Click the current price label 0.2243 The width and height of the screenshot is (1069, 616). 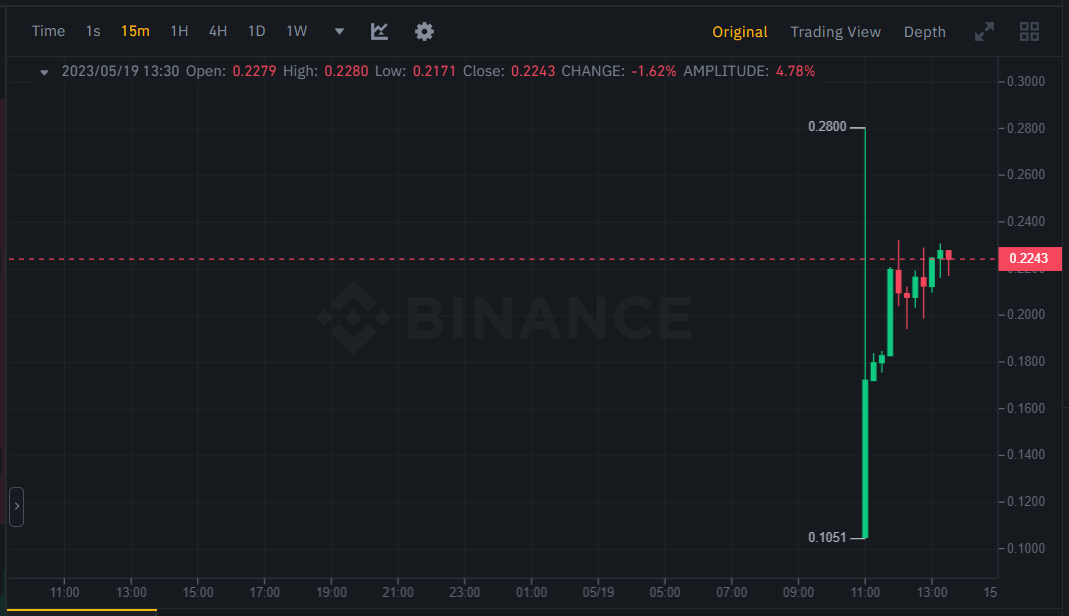coord(1029,259)
